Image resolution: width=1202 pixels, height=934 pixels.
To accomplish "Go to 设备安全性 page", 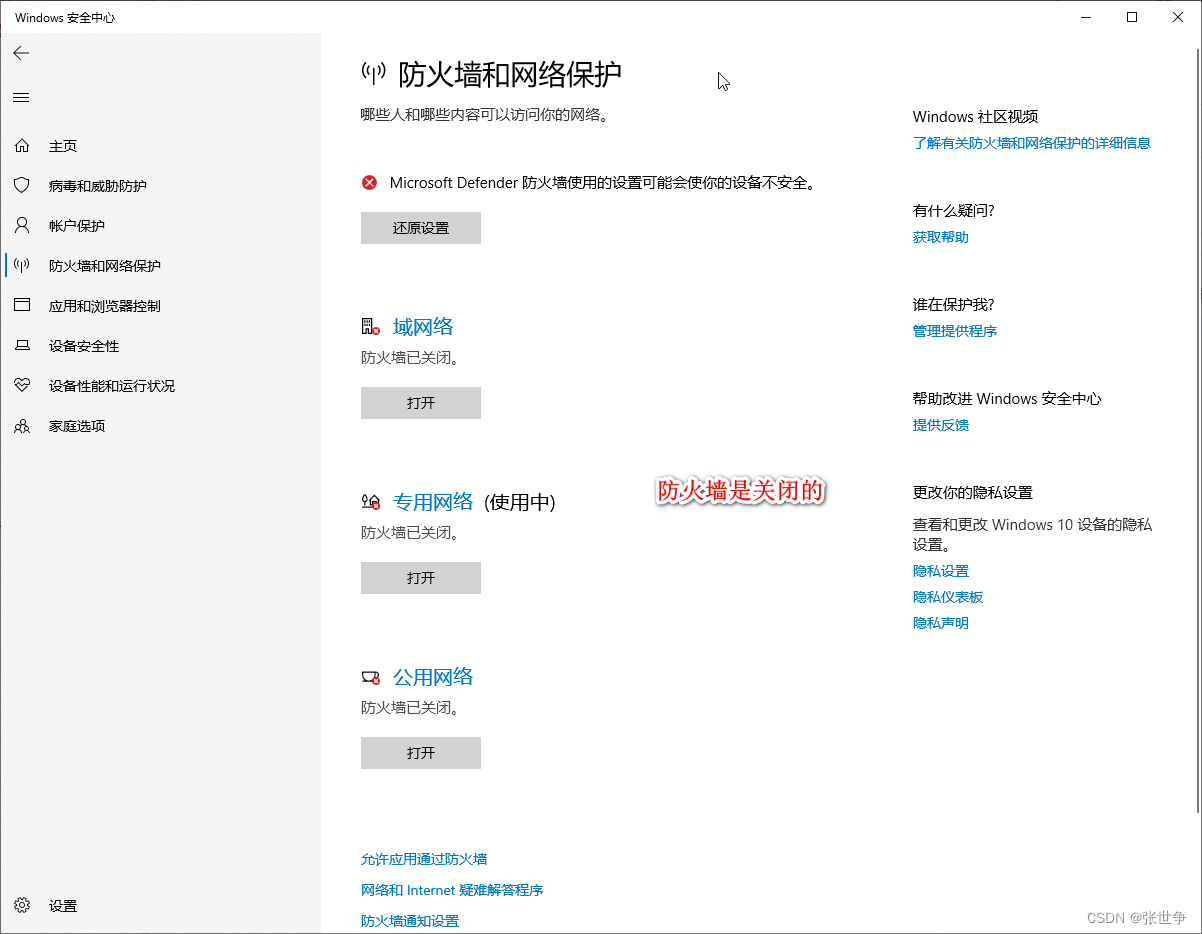I will tap(84, 346).
